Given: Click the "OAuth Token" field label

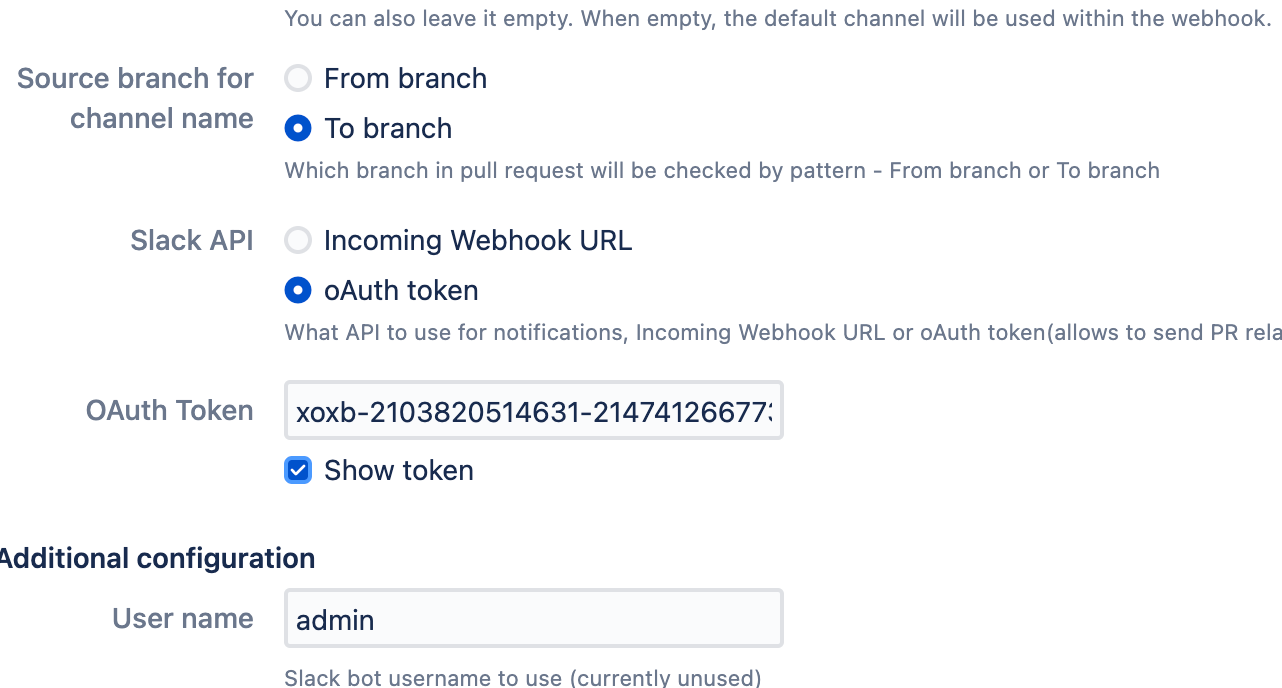Looking at the screenshot, I should [170, 410].
